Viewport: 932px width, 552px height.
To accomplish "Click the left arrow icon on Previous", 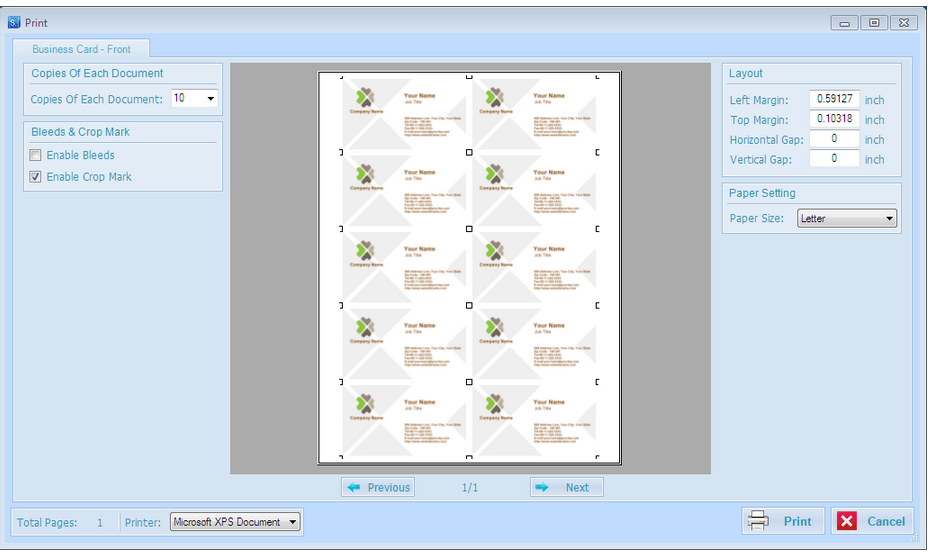I will coord(354,487).
